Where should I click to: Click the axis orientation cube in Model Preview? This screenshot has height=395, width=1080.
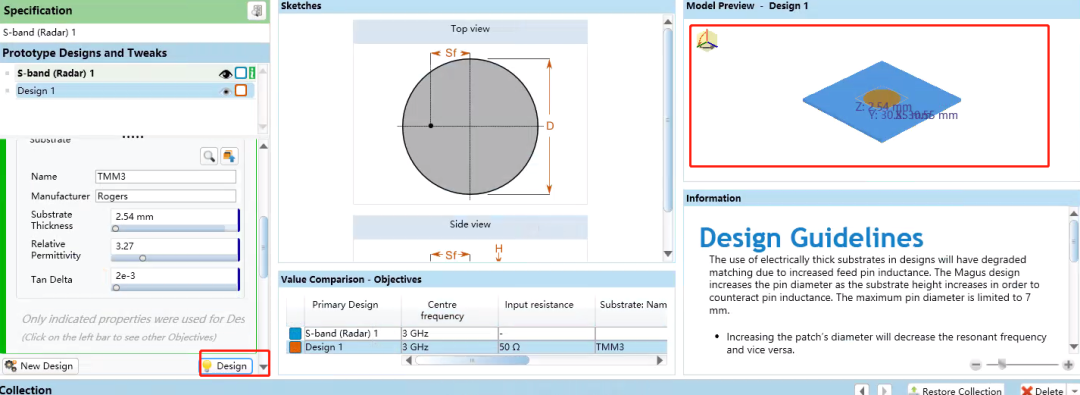pos(707,41)
